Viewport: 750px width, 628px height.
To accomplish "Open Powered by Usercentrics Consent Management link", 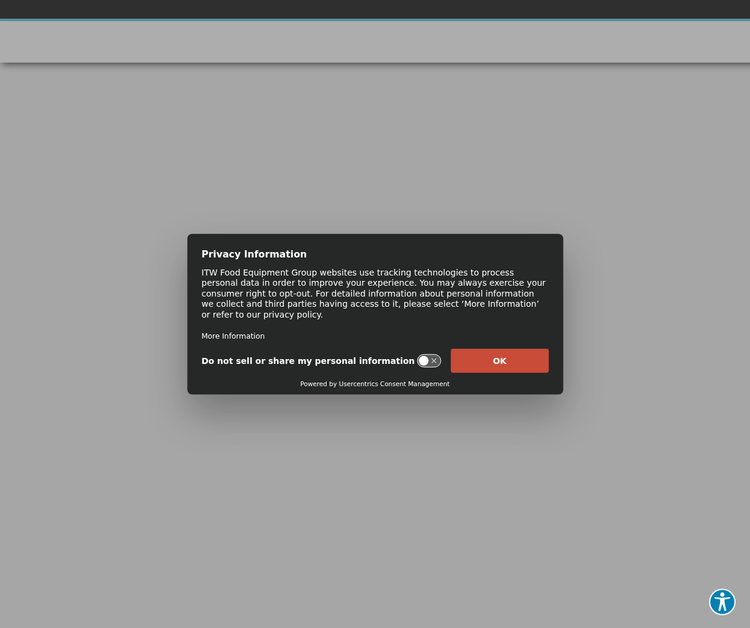I will point(375,384).
